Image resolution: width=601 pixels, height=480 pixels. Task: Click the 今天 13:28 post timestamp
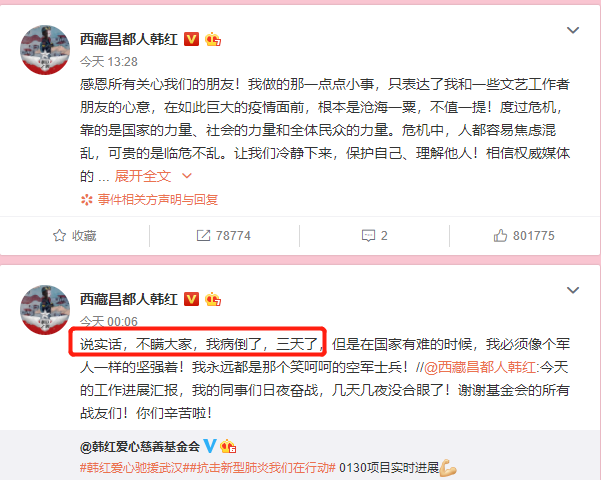(109, 62)
